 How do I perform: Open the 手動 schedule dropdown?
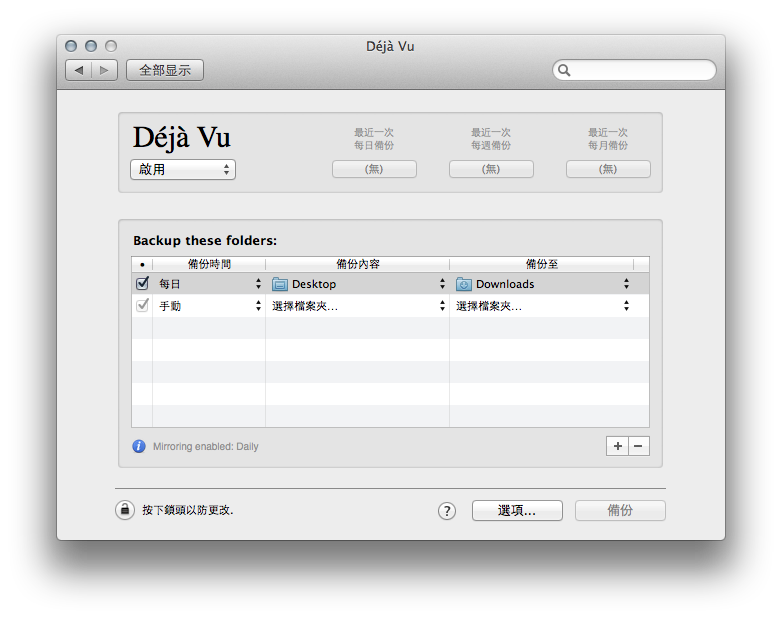point(209,306)
